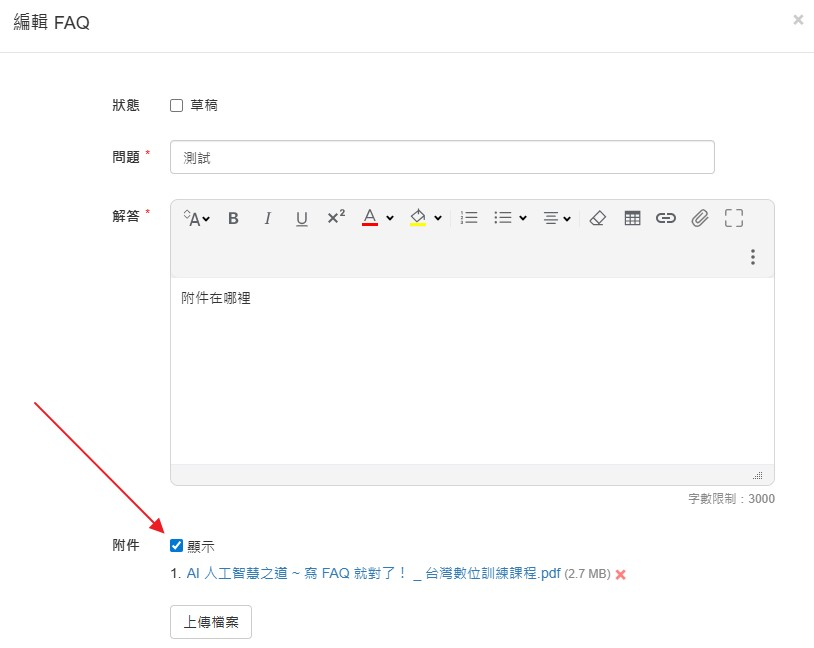Insert a table
Image resolution: width=814 pixels, height=648 pixels.
point(632,218)
